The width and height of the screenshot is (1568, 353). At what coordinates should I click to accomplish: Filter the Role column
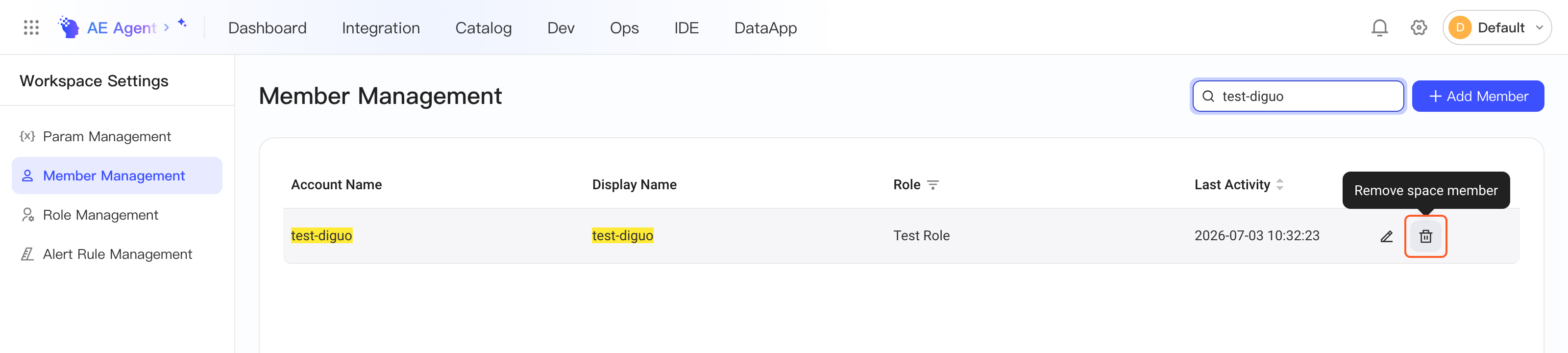(932, 184)
